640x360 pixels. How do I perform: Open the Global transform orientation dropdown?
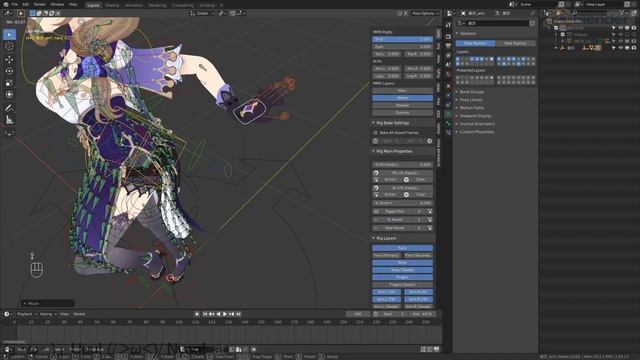202,13
